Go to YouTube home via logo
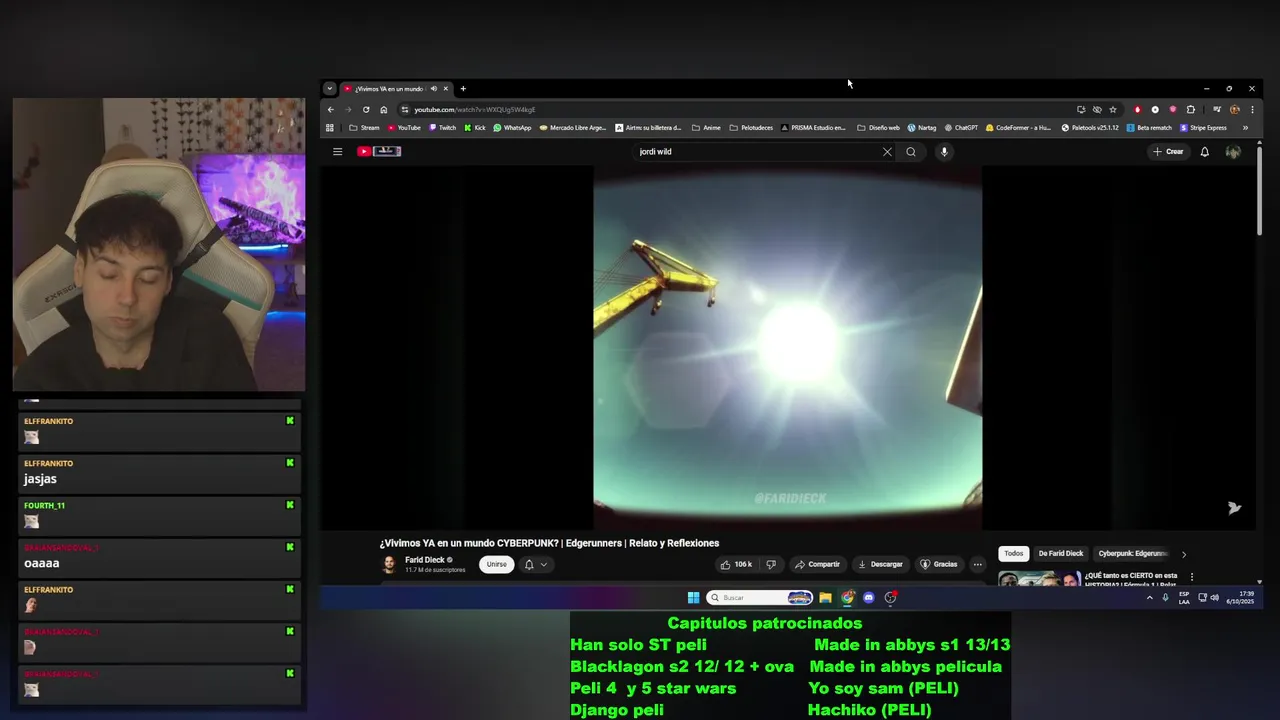The height and width of the screenshot is (720, 1280). [379, 152]
